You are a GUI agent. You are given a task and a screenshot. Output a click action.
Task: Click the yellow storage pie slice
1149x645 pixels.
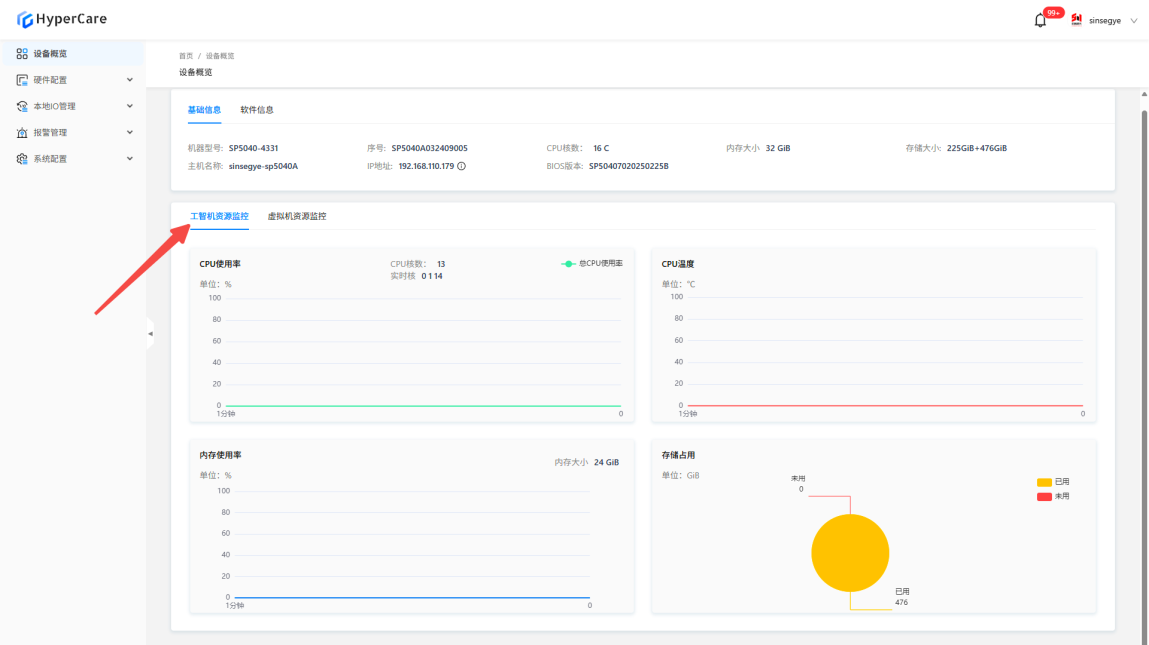(x=850, y=552)
